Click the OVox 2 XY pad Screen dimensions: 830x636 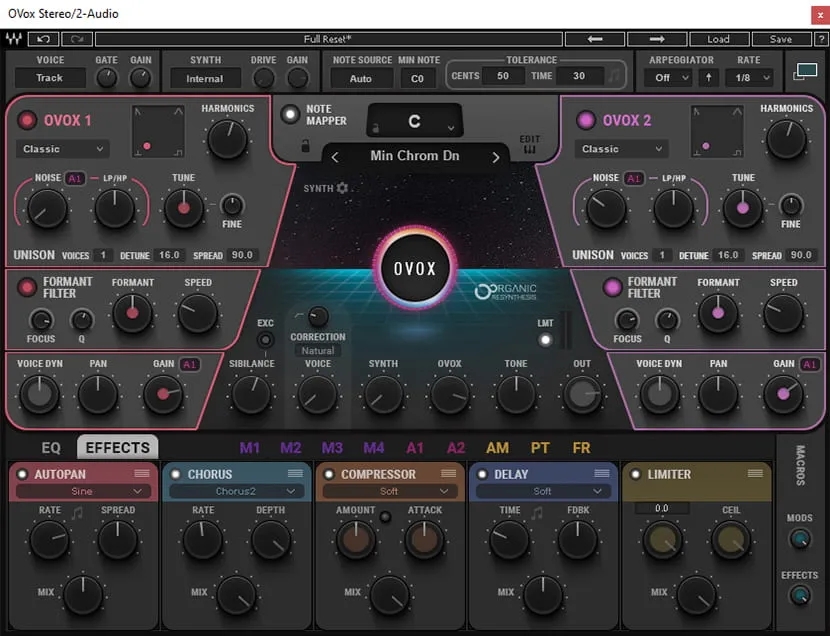coord(717,131)
